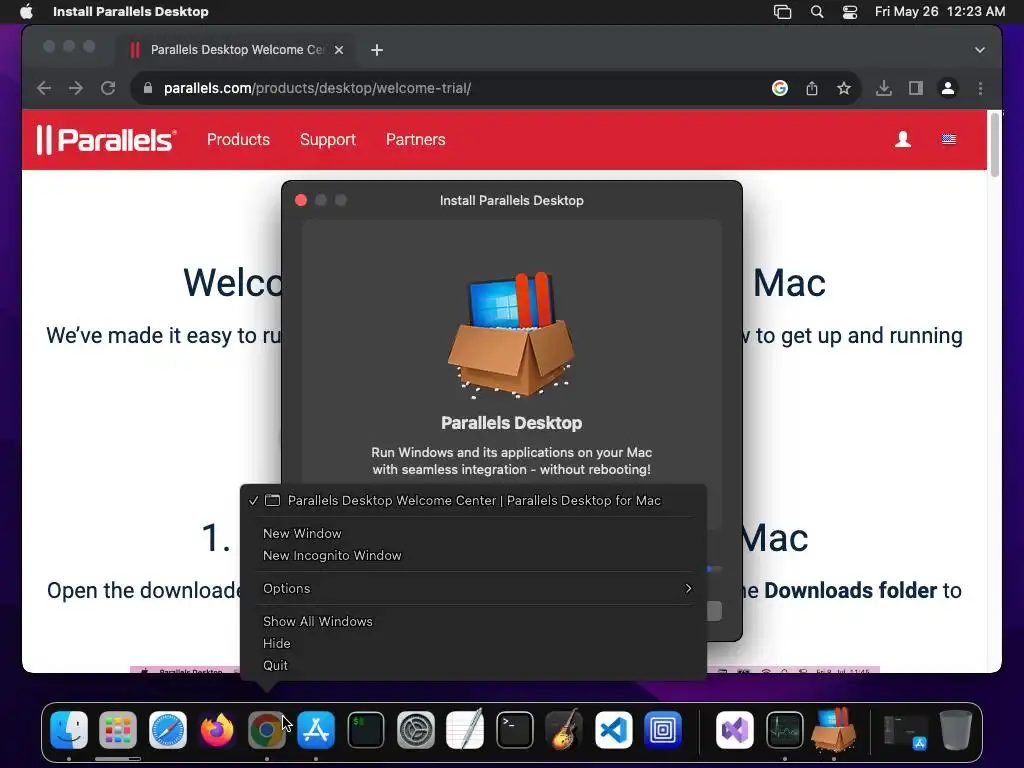Expand the tab search dropdown
Screen dimensions: 1024x768
click(980, 50)
